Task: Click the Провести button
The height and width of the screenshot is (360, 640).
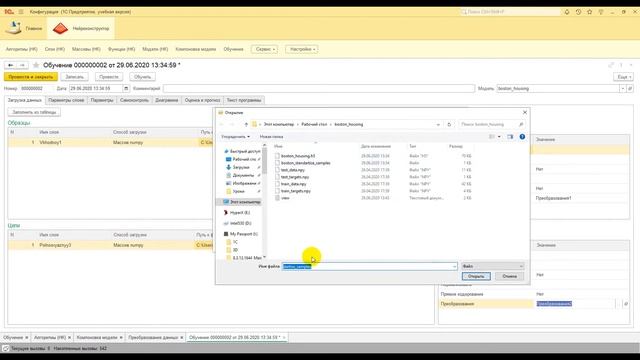Action: [x=109, y=77]
